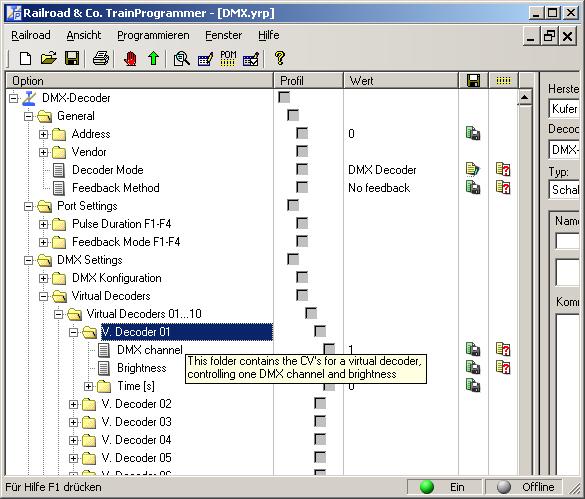Click the Profil column header

(309, 81)
